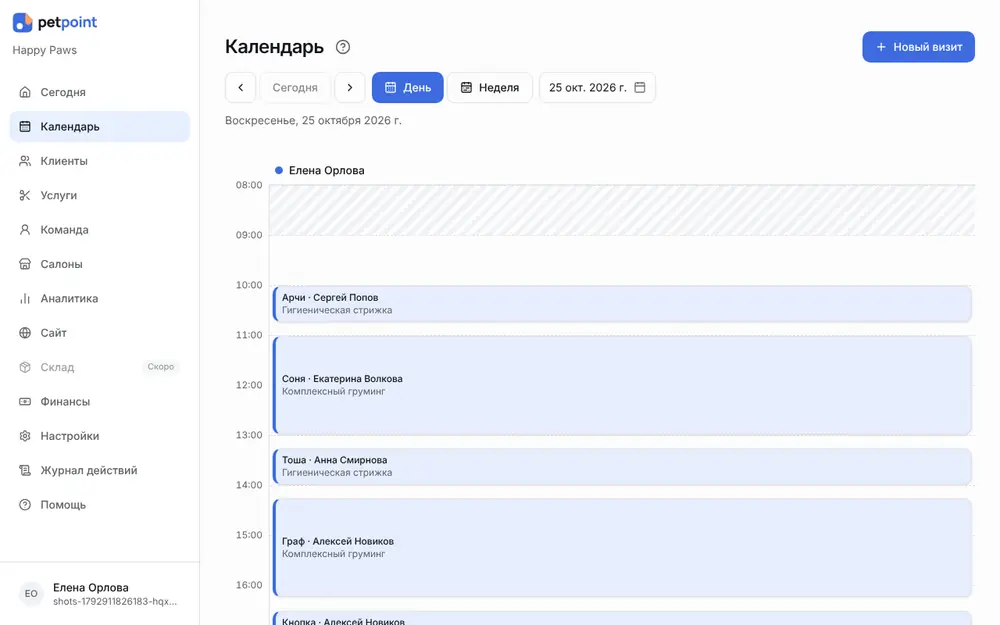
Task: Click the EO user avatar
Action: coord(31,594)
